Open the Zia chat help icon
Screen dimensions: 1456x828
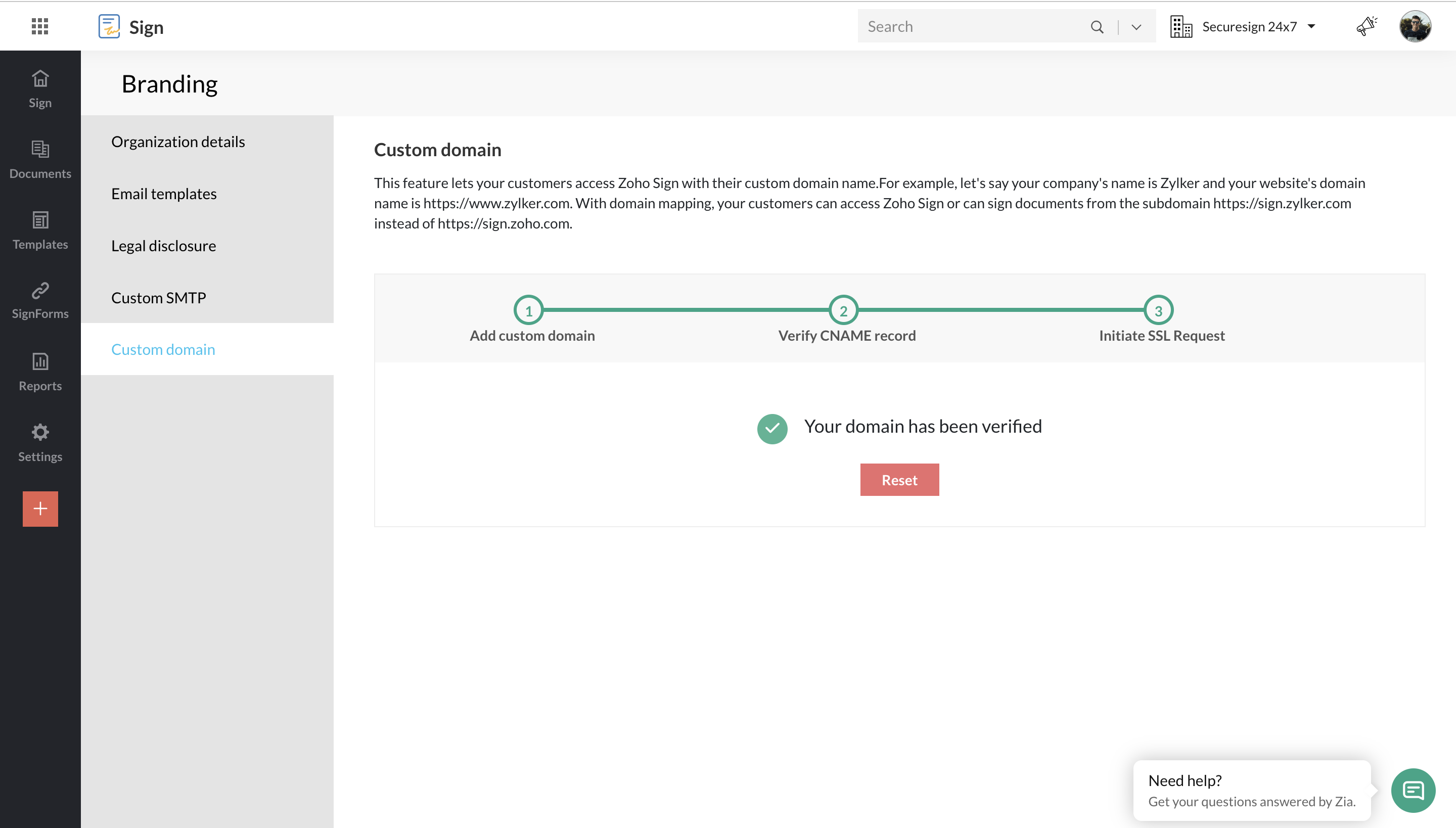pyautogui.click(x=1413, y=790)
